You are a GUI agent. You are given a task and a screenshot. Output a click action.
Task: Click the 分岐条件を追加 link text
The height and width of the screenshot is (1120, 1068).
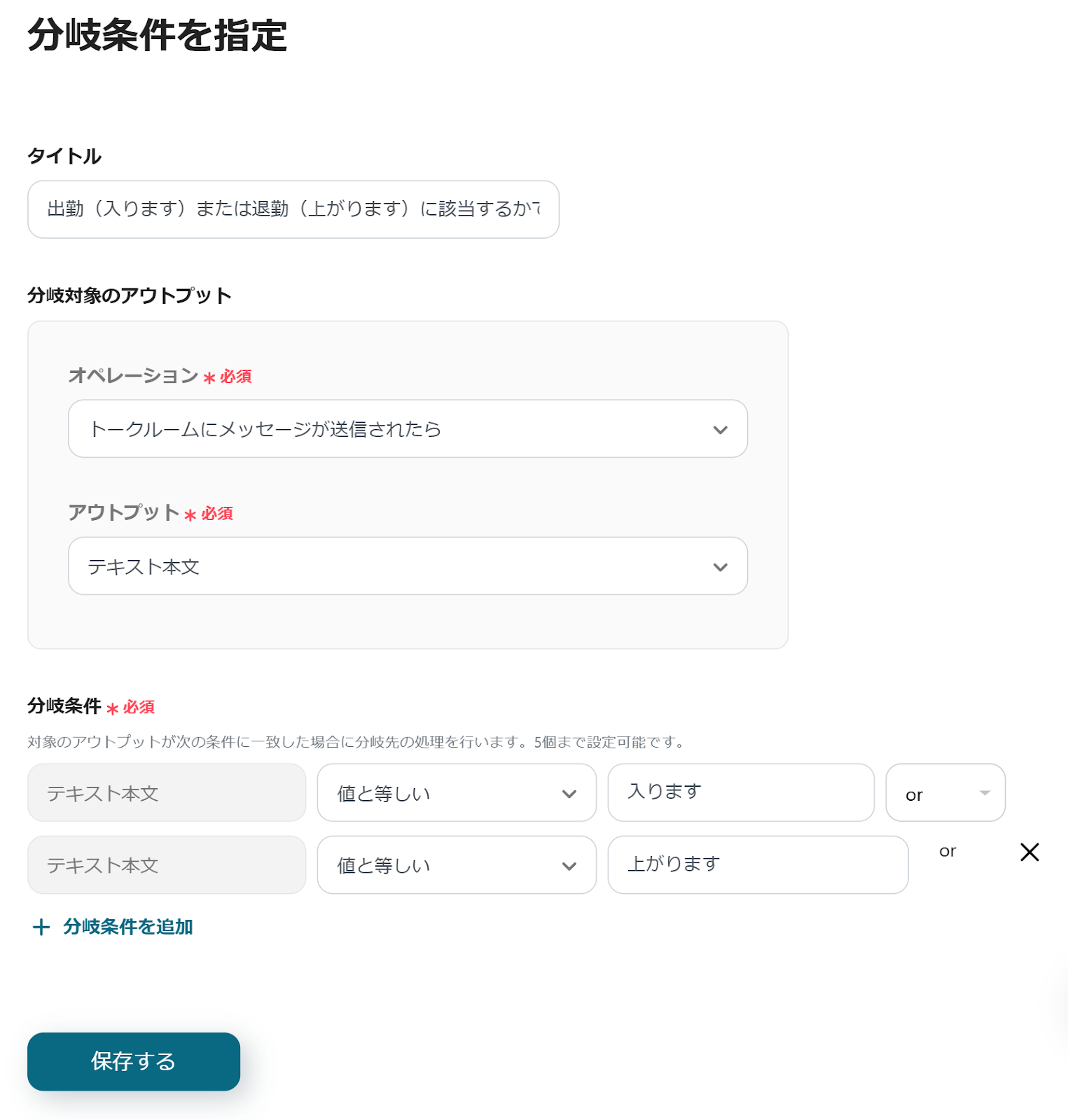pyautogui.click(x=127, y=927)
